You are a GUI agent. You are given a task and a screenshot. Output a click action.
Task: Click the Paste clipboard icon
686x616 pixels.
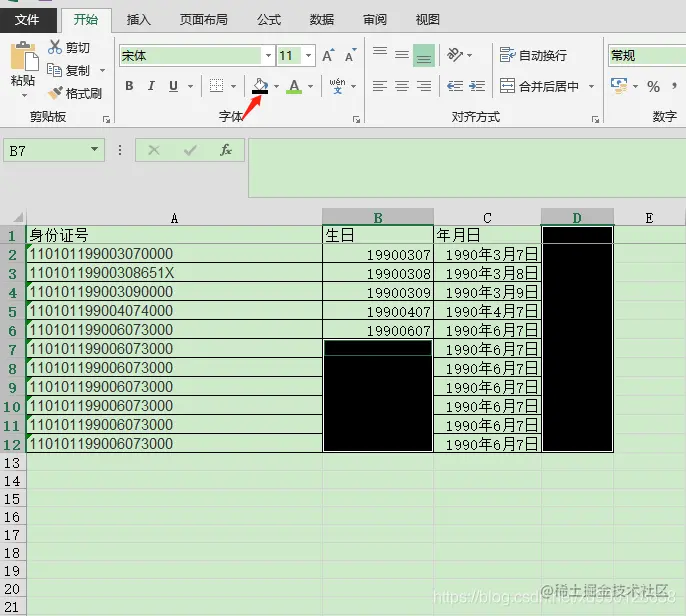tap(24, 56)
